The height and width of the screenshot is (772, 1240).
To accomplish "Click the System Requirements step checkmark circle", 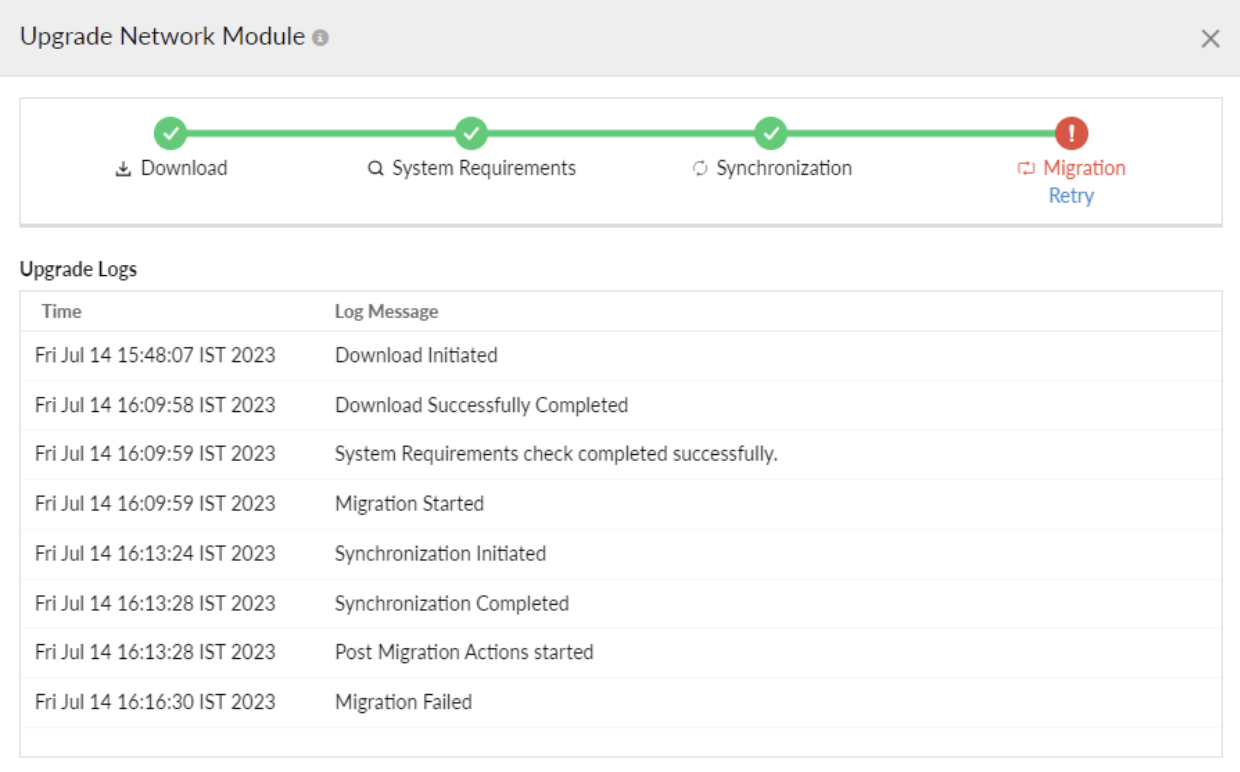I will coord(470,133).
